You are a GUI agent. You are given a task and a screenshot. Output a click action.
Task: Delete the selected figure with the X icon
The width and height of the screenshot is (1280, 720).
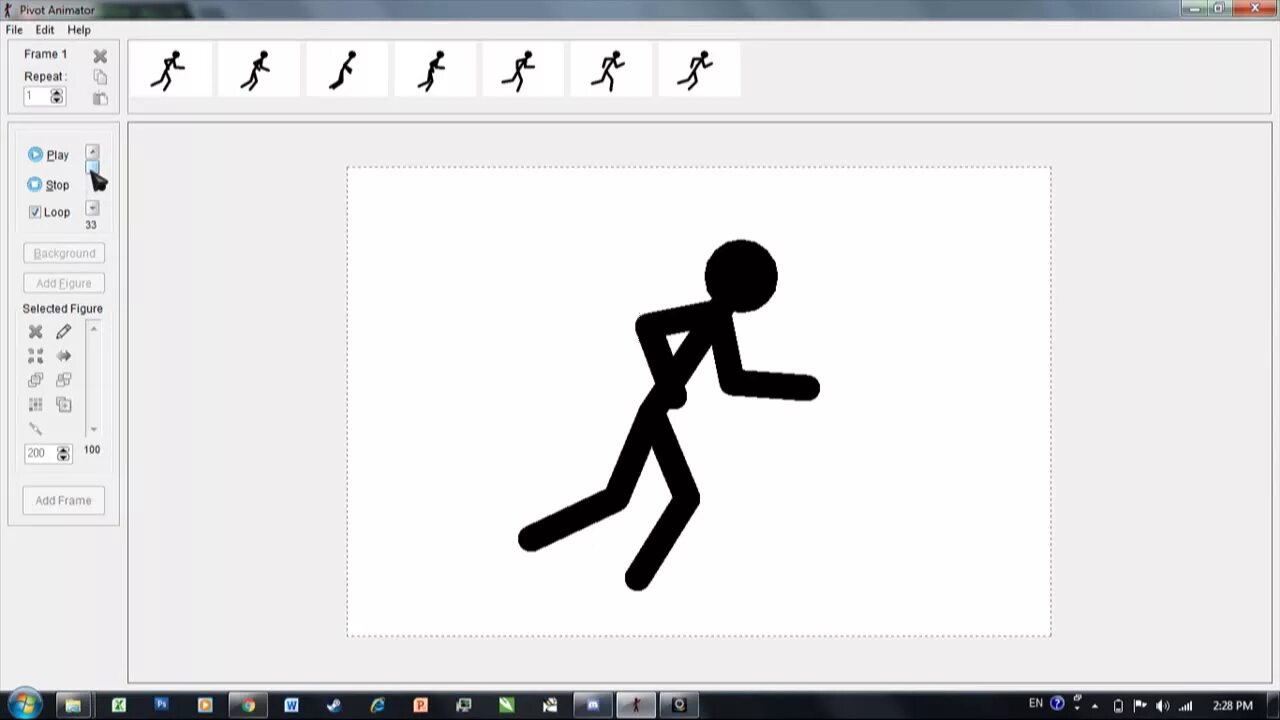click(x=35, y=331)
